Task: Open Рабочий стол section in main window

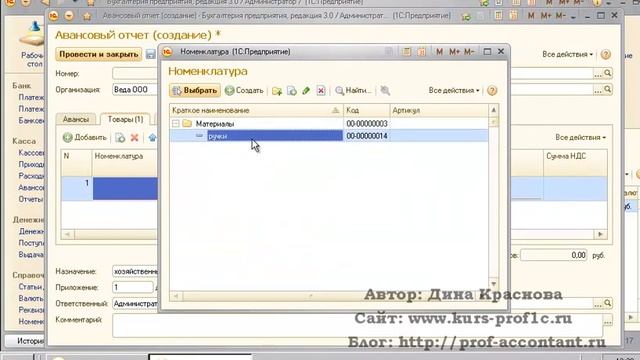Action: [x=33, y=45]
